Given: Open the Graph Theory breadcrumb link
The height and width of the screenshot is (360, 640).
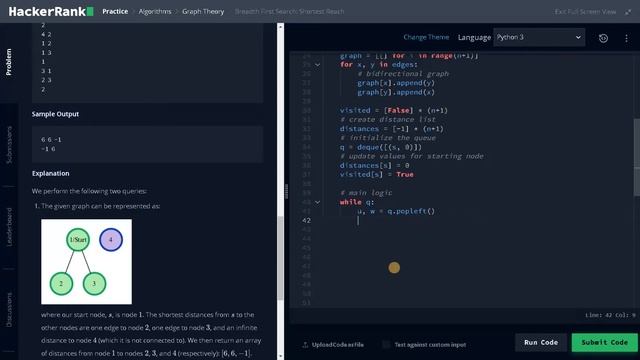Looking at the screenshot, I should 203,11.
